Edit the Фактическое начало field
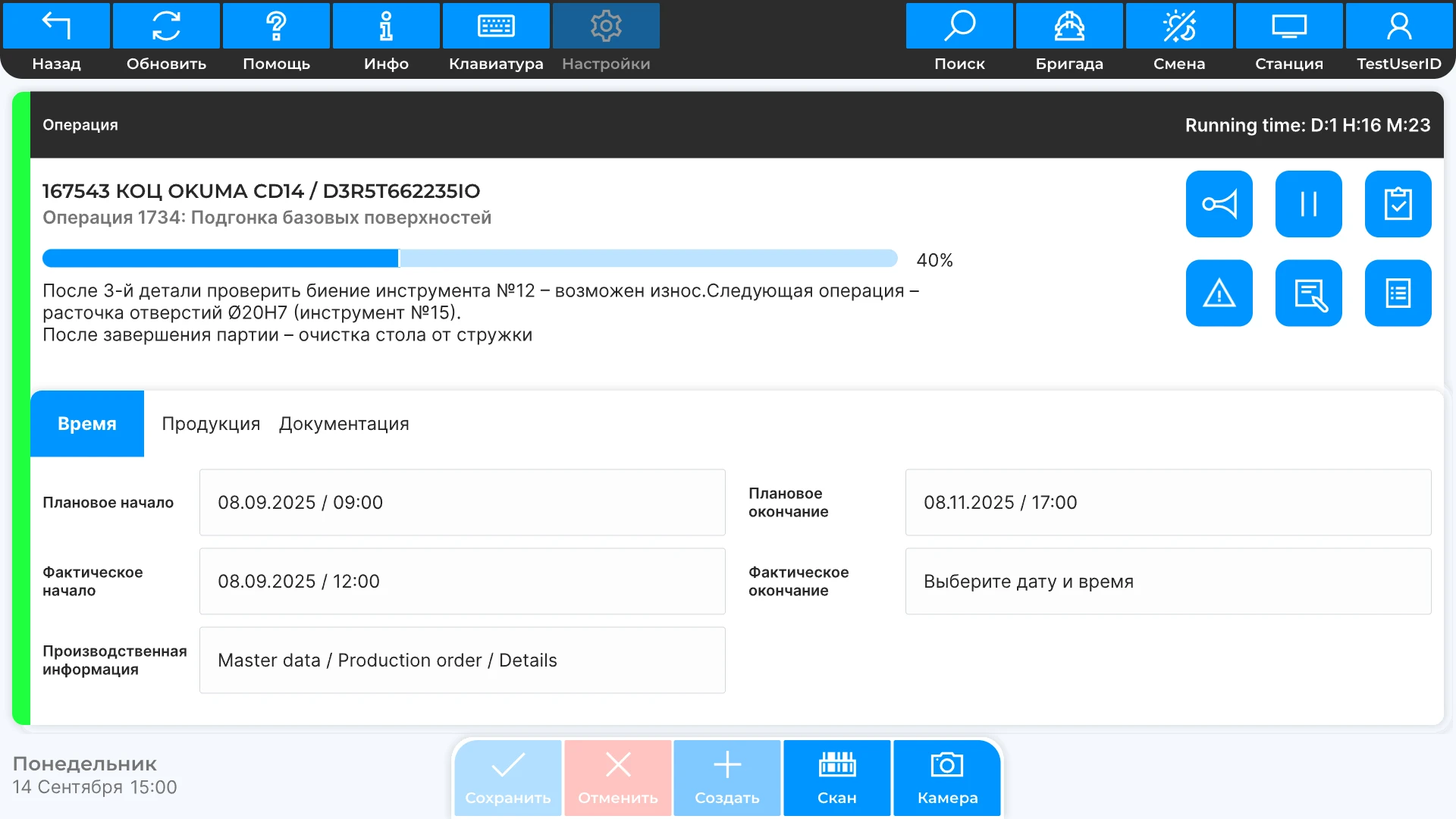 pos(463,582)
